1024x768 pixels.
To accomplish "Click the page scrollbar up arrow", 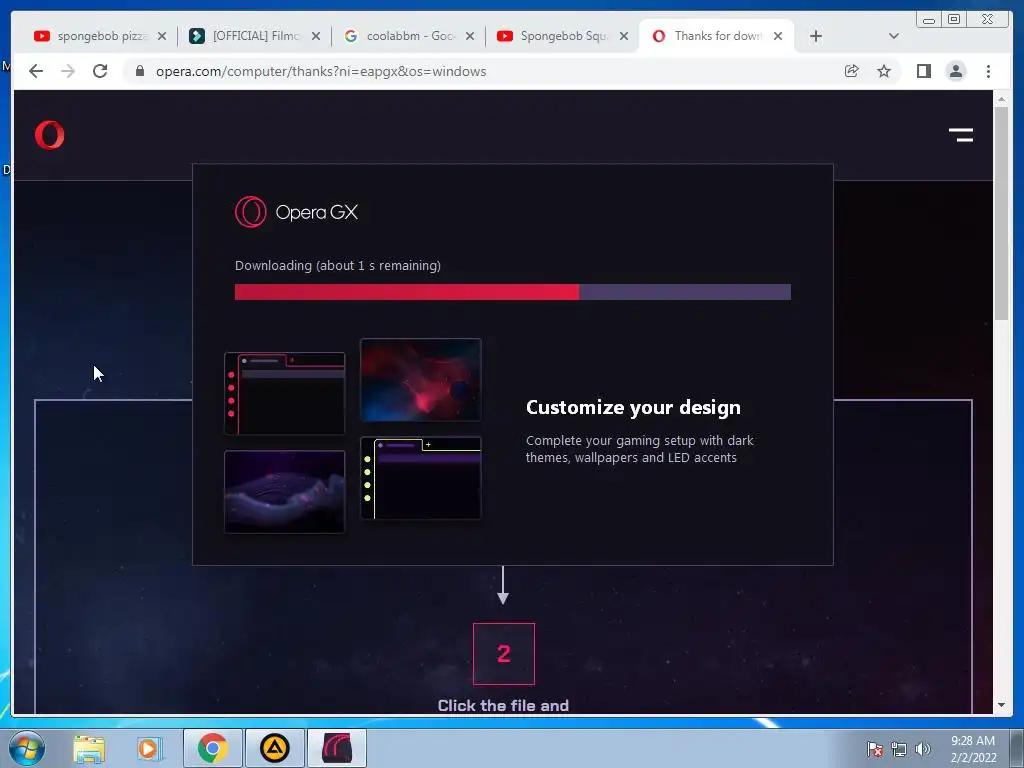I will coord(1001,99).
